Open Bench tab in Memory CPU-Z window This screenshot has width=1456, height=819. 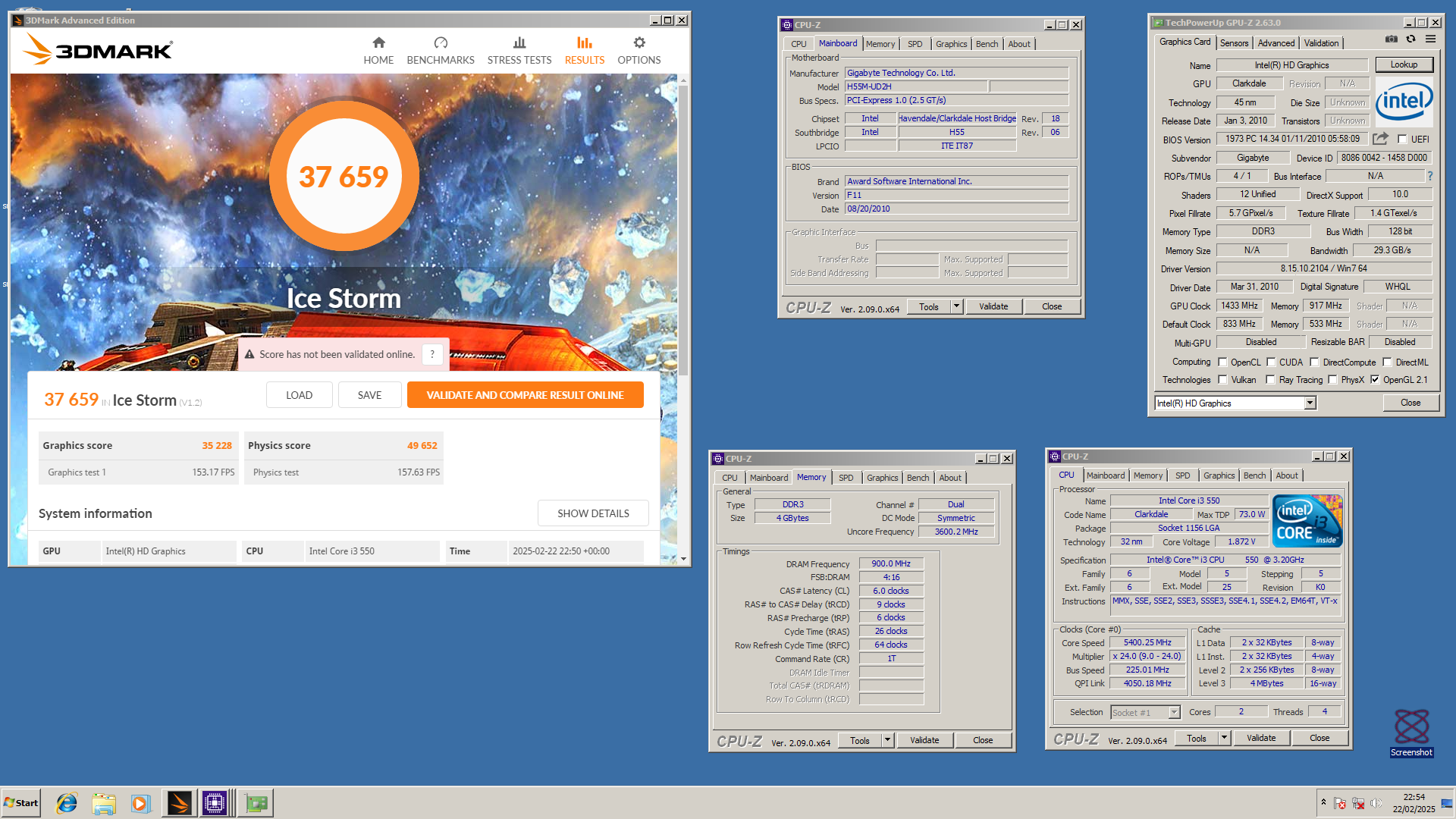pos(918,478)
